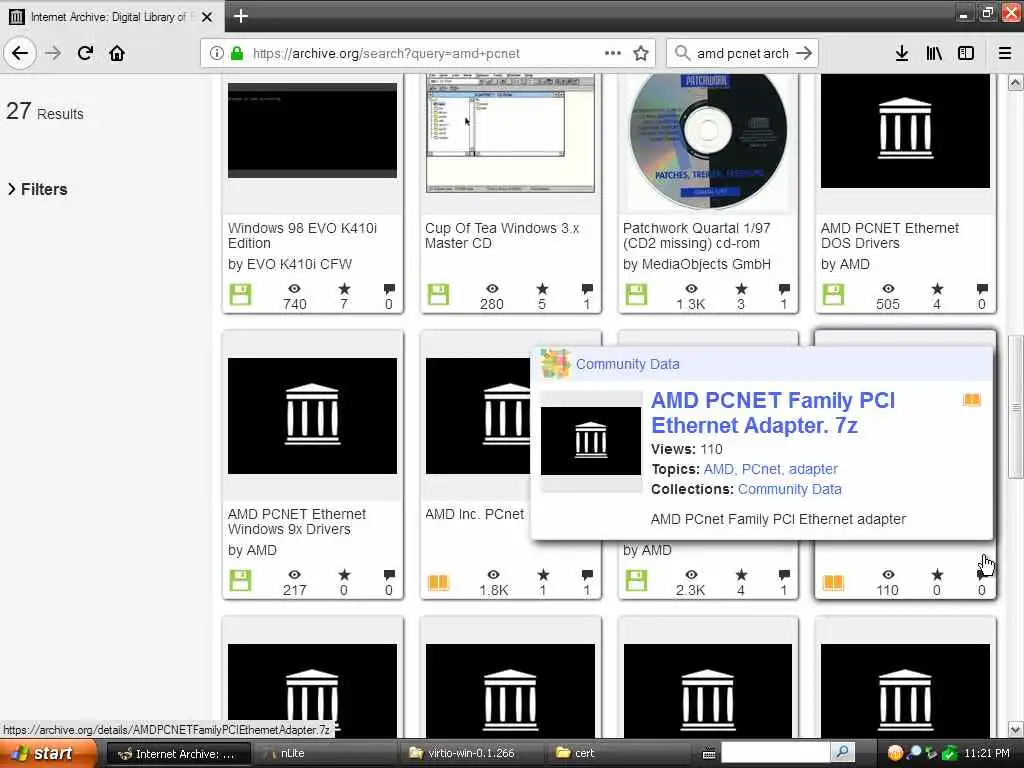
Task: Click reviews bubble on Cup Of Tea card
Action: [x=587, y=289]
